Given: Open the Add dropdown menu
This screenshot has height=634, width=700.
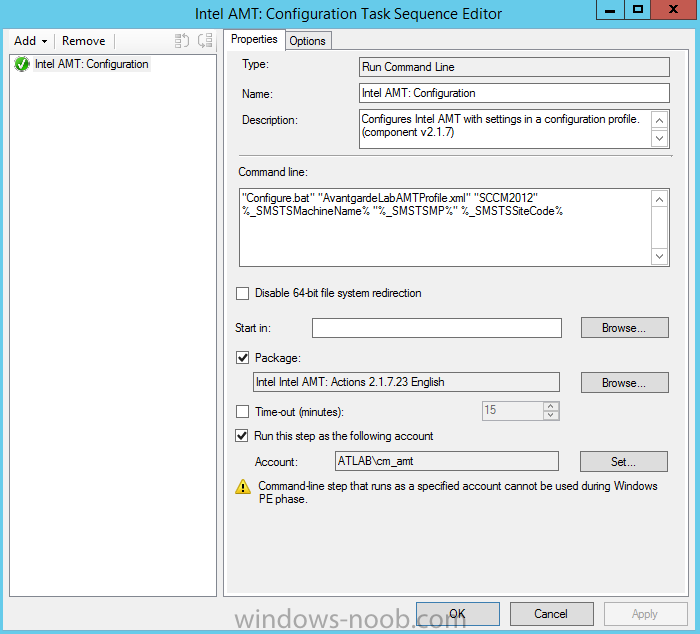Looking at the screenshot, I should [x=30, y=41].
